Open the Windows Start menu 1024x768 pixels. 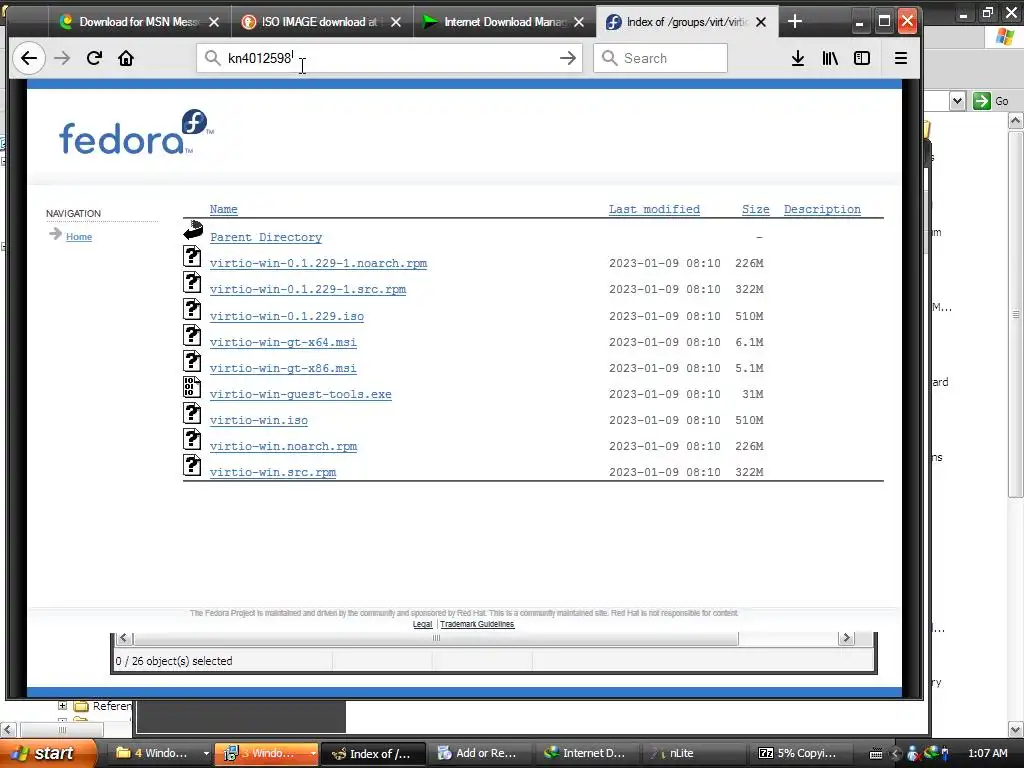point(48,753)
